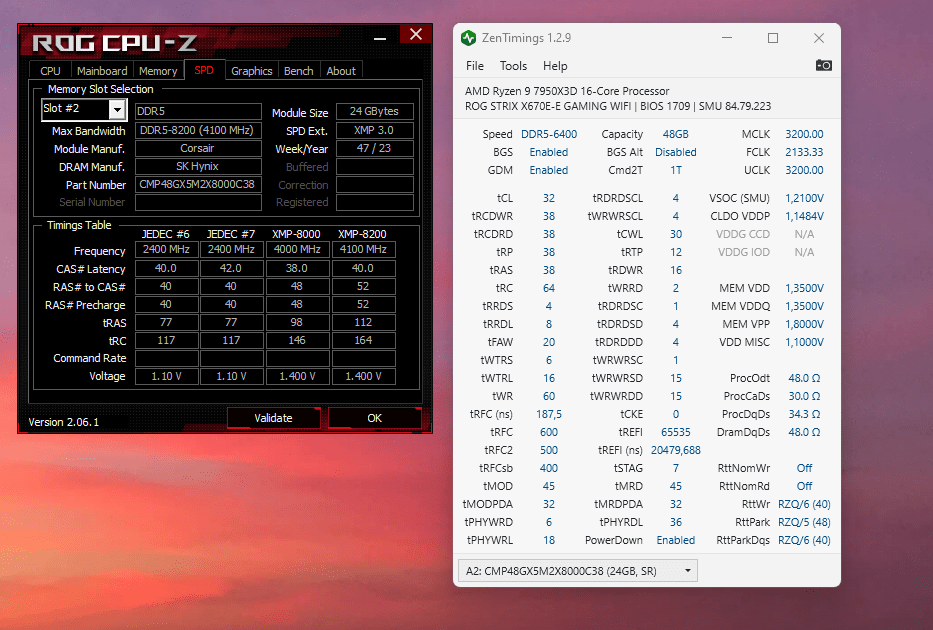Click the Module Size 24 GBytes field
933x630 pixels.
pos(375,111)
